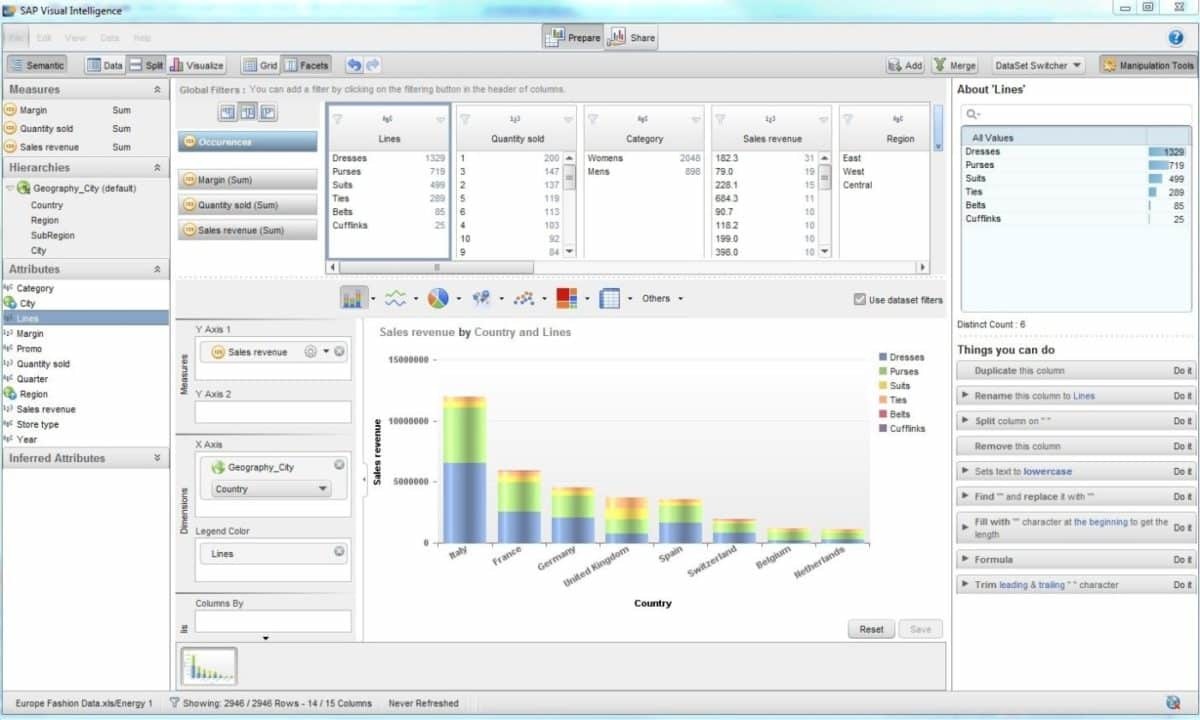Open Others chart types dropdown
The height and width of the screenshot is (720, 1200).
pyautogui.click(x=663, y=298)
